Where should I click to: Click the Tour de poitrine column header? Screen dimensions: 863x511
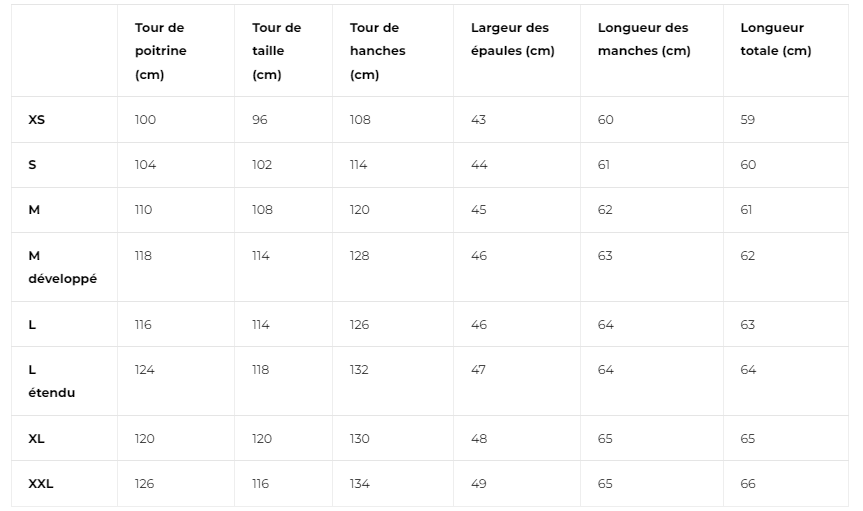tap(161, 51)
